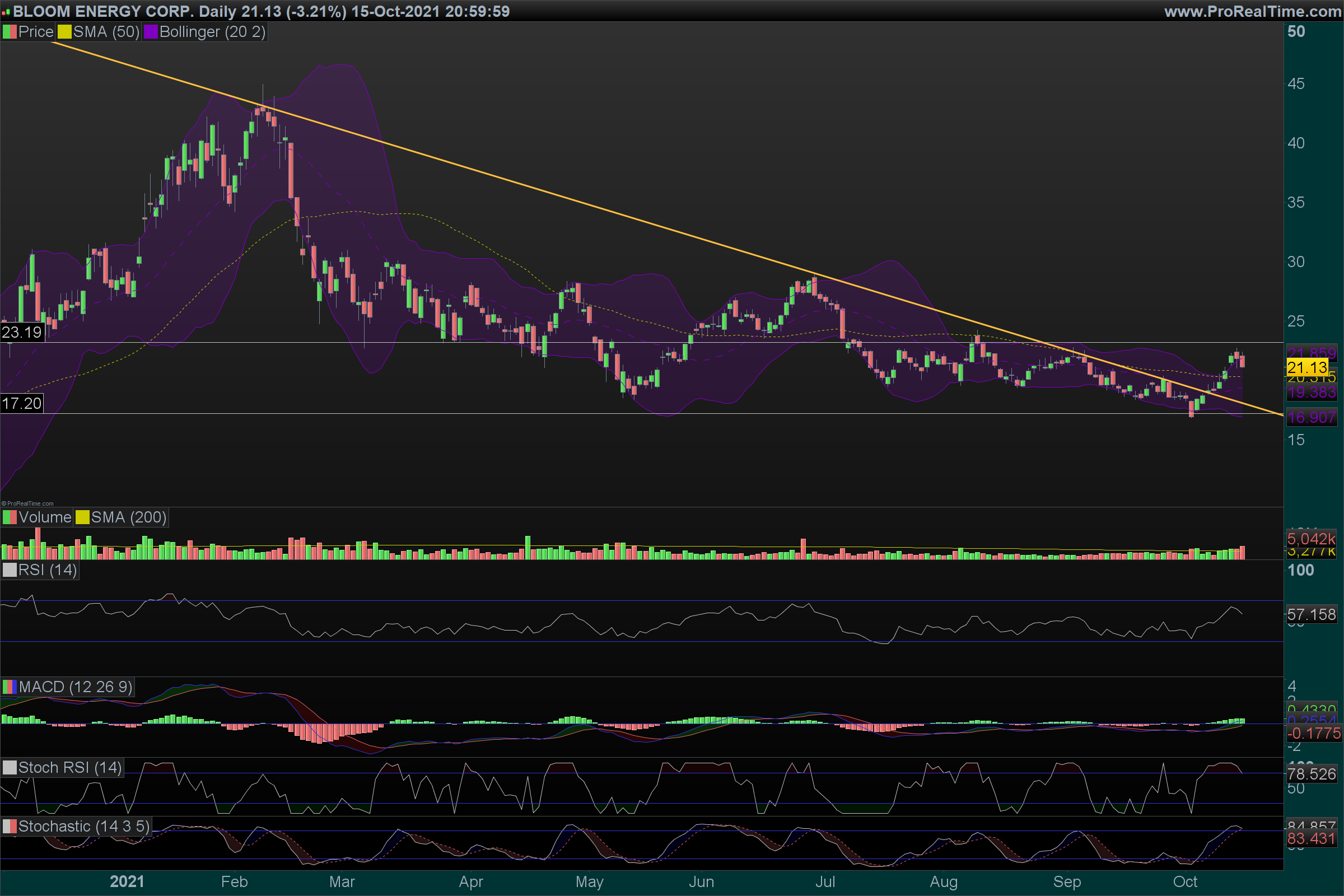Click the RSI value label 57.158
The image size is (1344, 896).
(1311, 615)
